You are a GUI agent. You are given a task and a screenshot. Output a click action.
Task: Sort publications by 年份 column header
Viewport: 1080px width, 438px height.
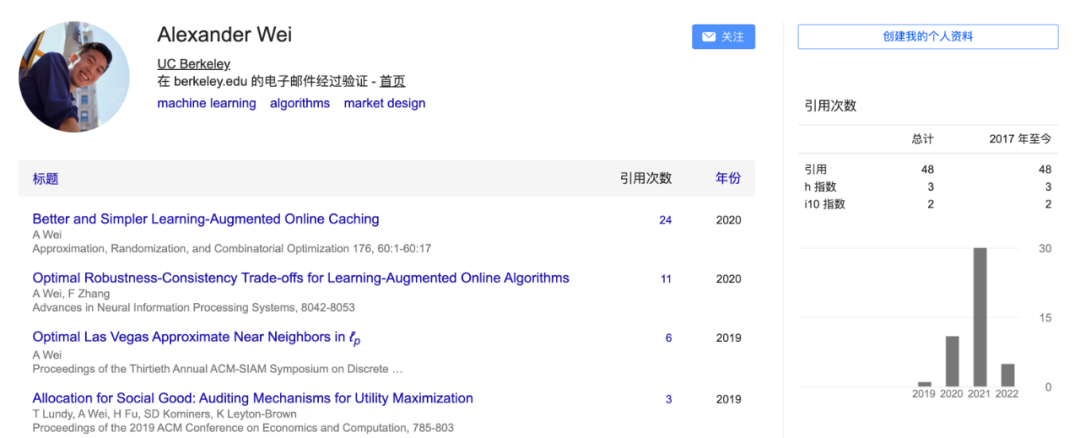728,178
